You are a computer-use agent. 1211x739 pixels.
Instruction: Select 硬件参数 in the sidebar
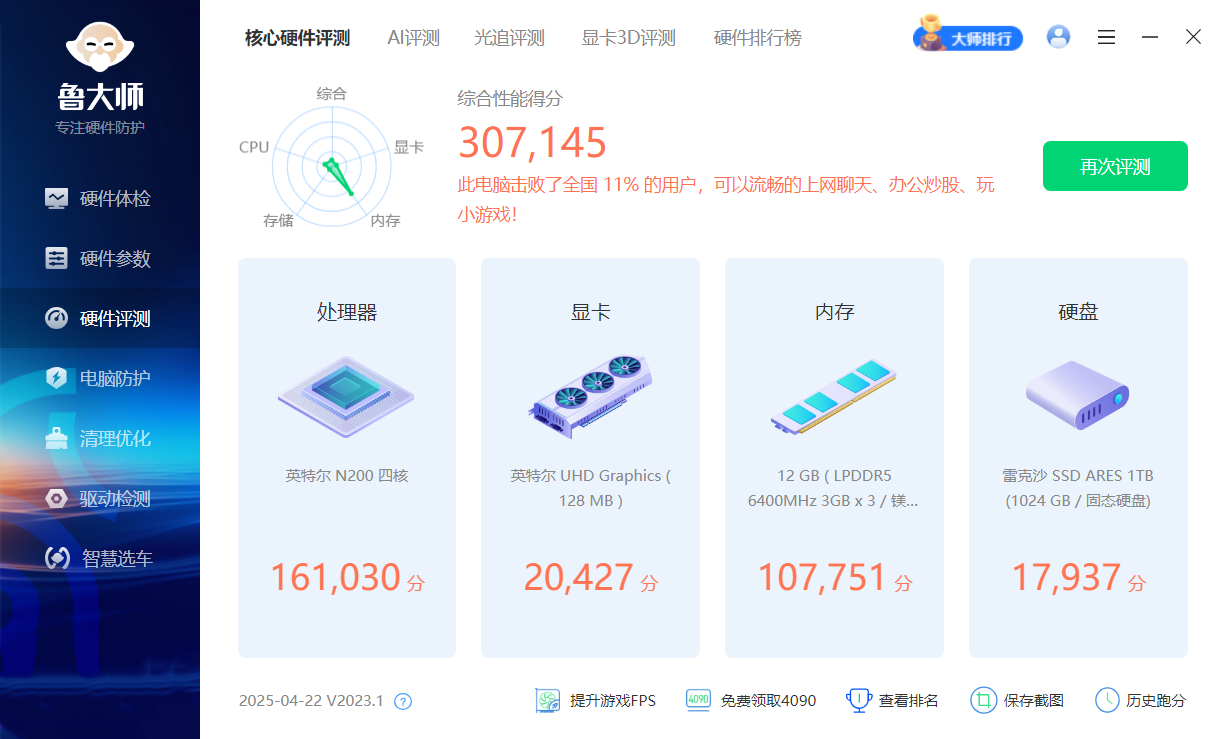[98, 258]
